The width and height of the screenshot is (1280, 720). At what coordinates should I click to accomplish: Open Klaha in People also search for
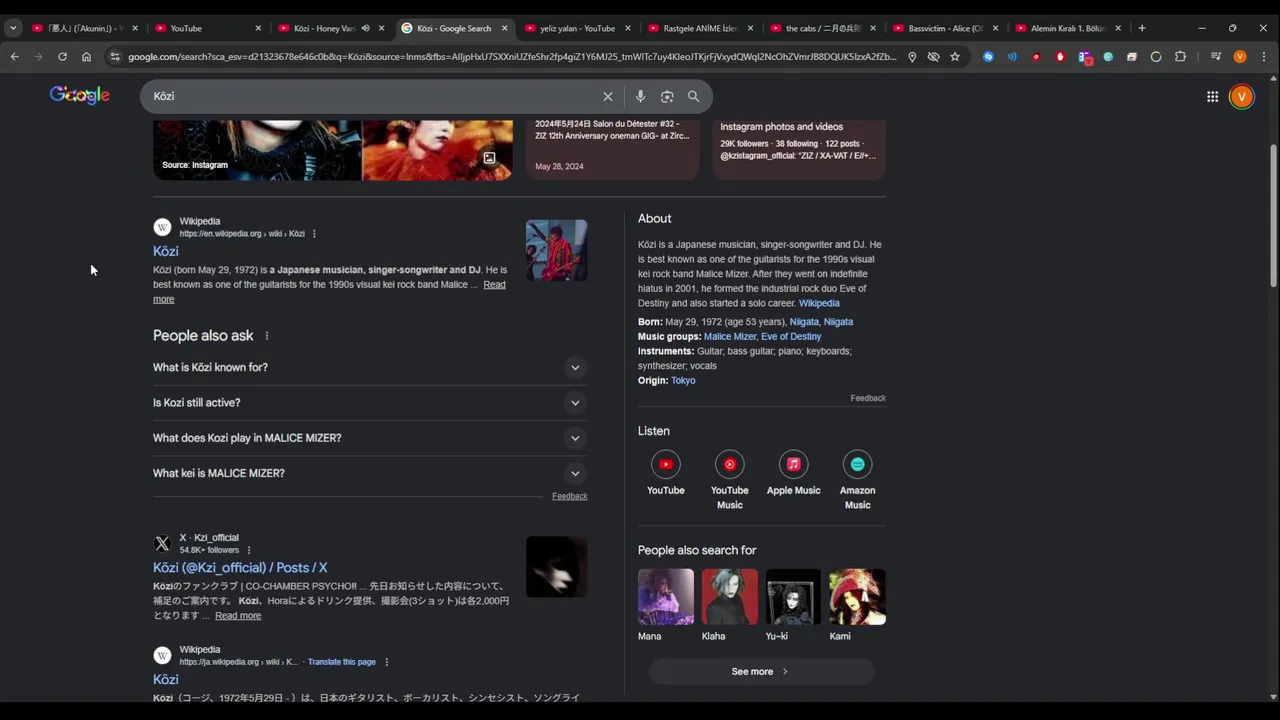coord(730,605)
